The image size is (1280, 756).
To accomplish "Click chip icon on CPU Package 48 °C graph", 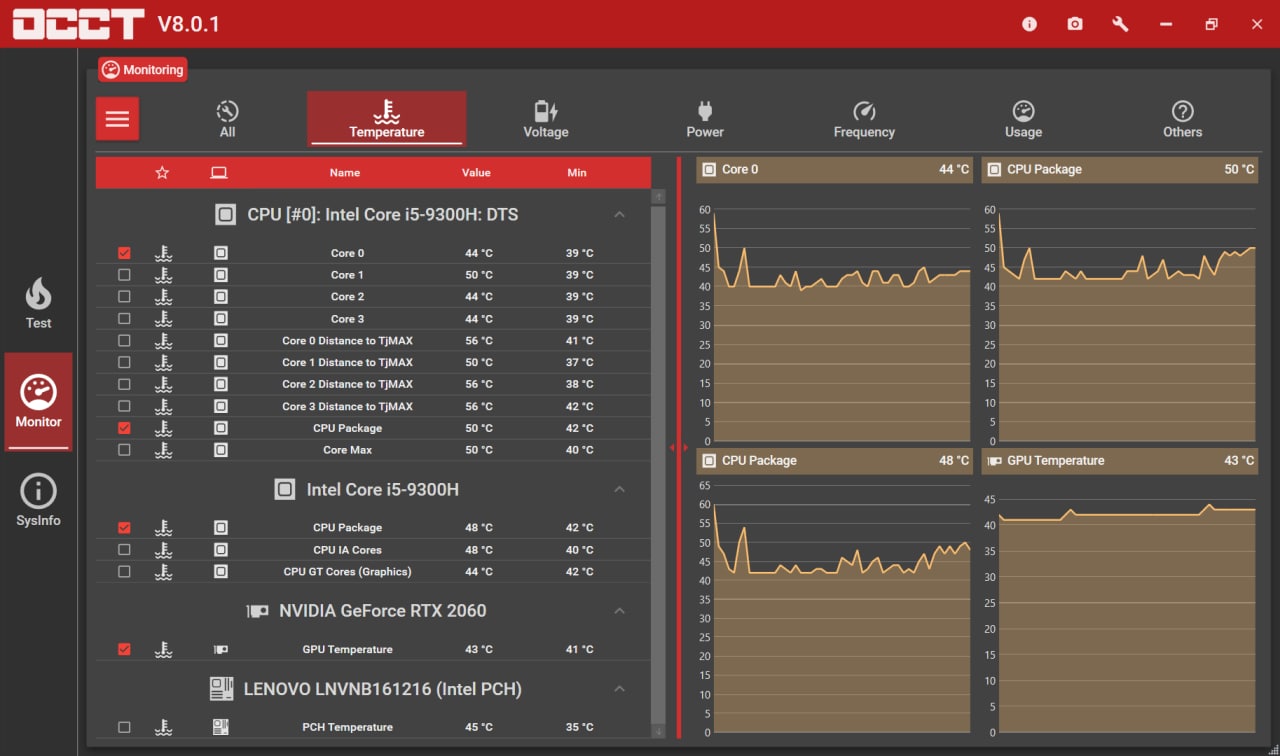I will [x=709, y=461].
